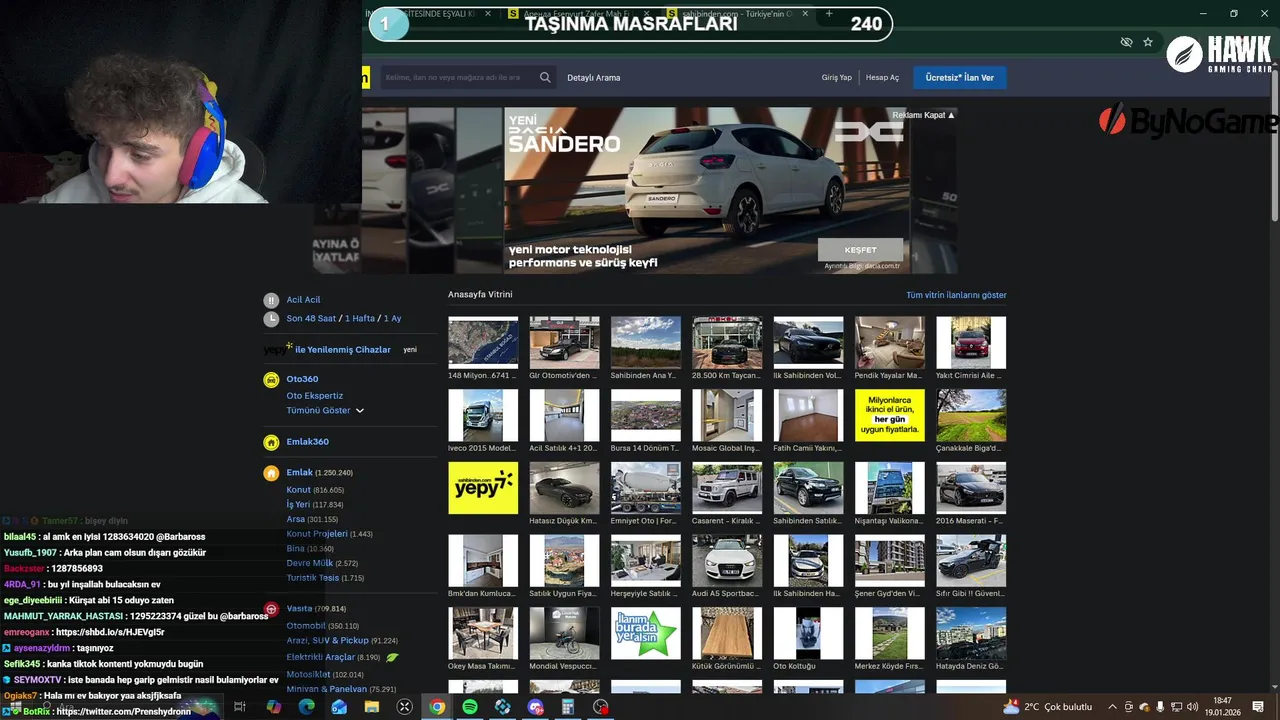Open the Konut Projeleri category link

pyautogui.click(x=317, y=534)
